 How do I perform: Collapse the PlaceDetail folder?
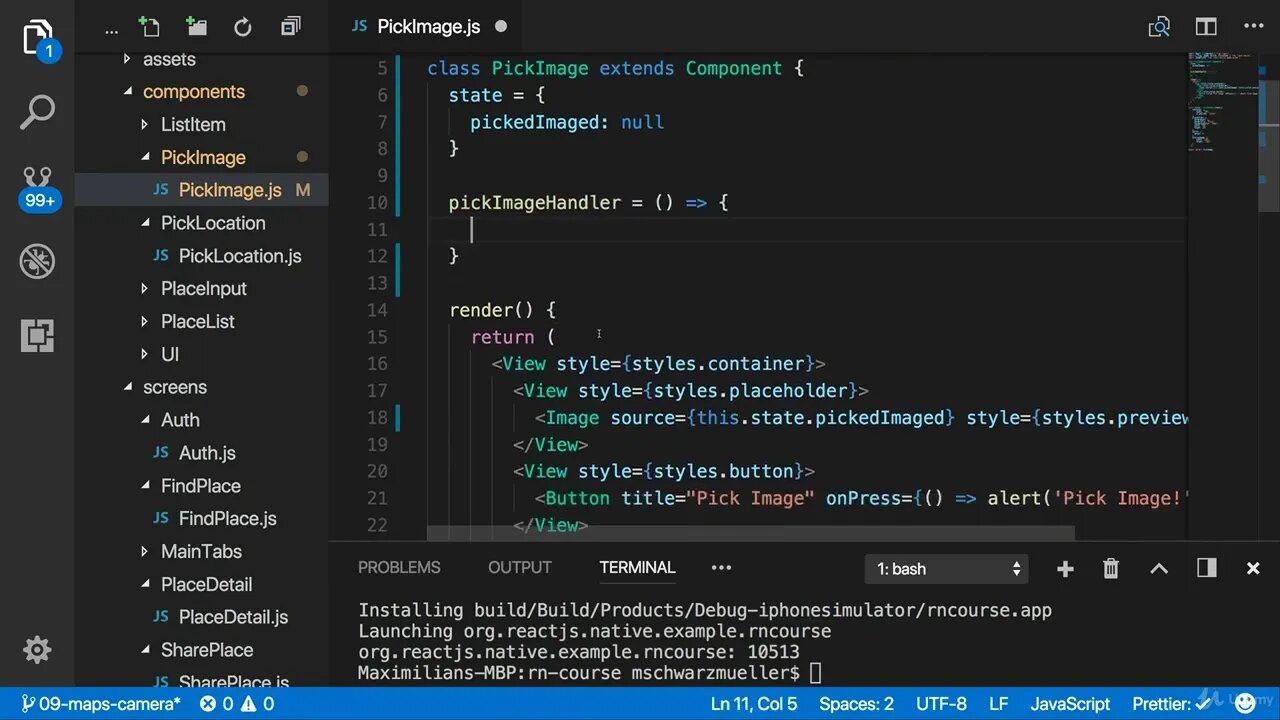pos(145,584)
